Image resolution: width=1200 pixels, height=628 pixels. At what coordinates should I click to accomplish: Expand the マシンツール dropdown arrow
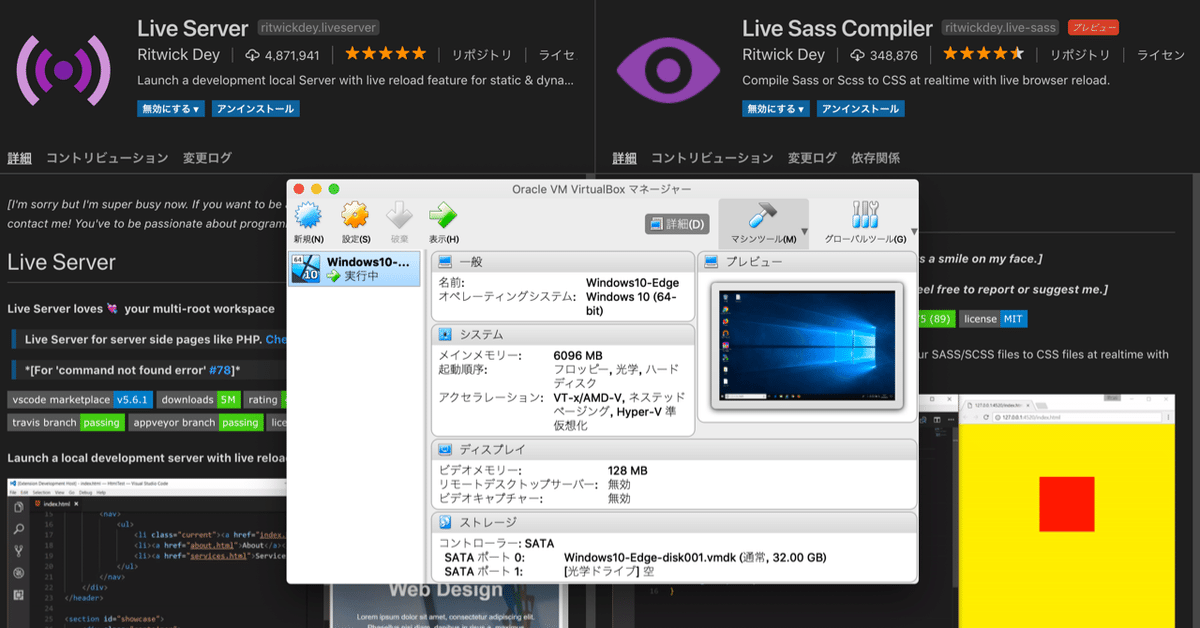(803, 232)
